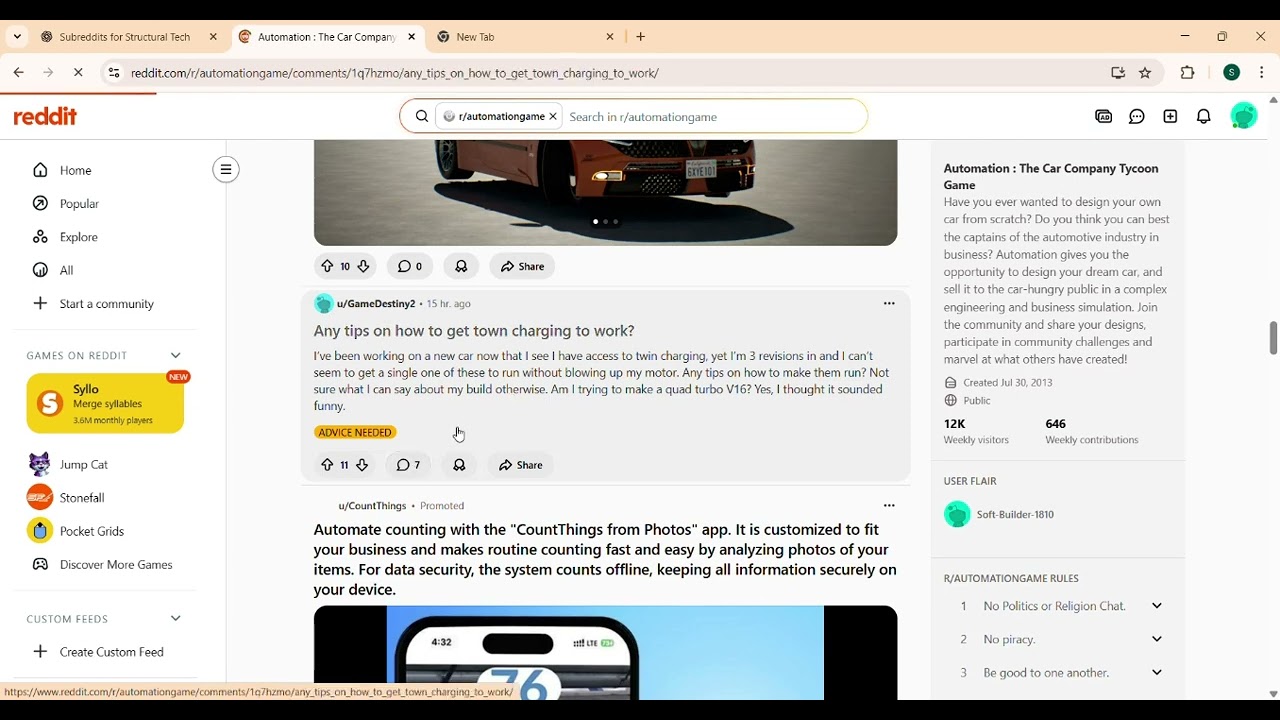Give award on town charging post
The height and width of the screenshot is (720, 1280).
(459, 465)
